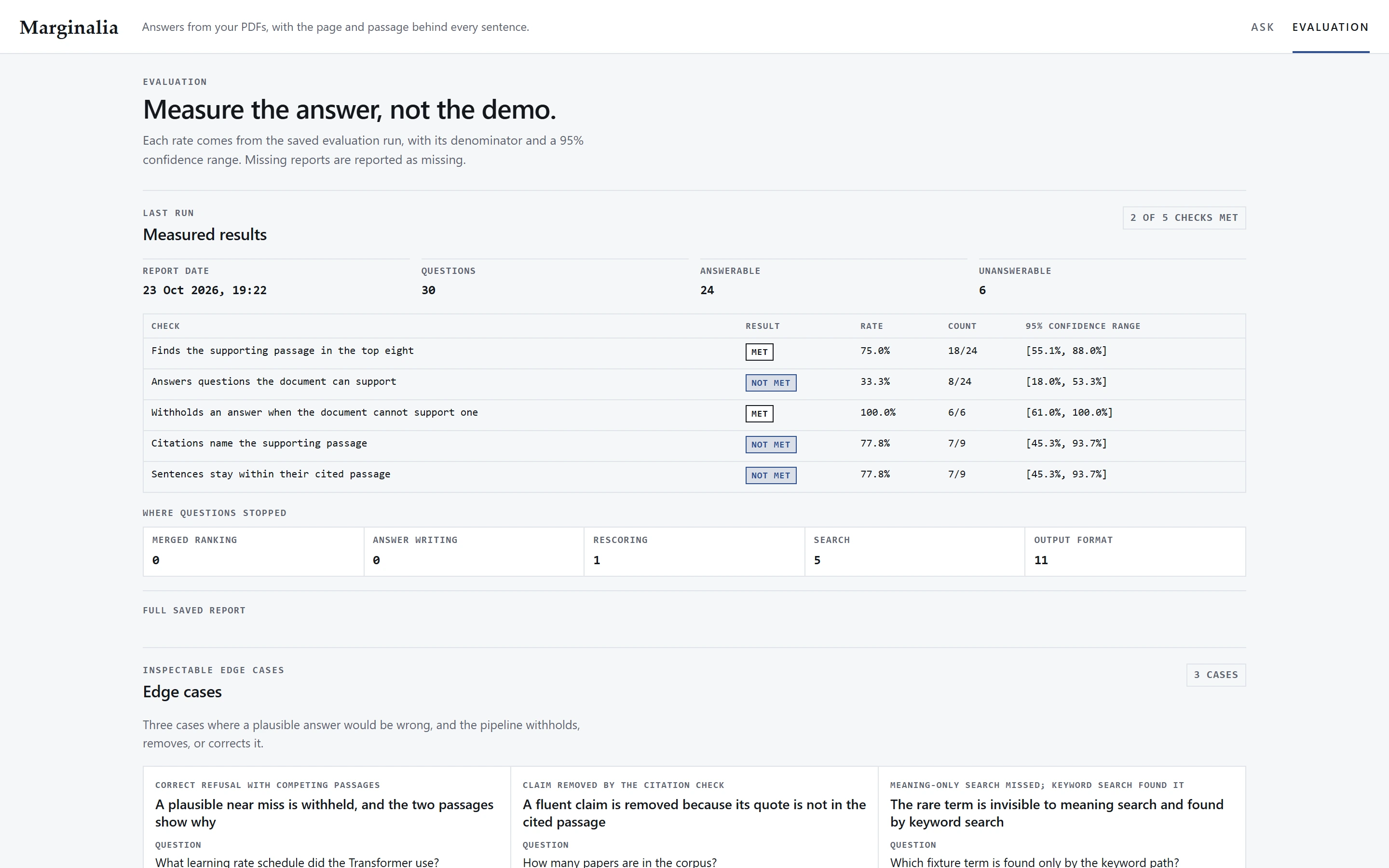Click the Rescoring stop count cell
This screenshot has width=1389, height=868.
(694, 552)
